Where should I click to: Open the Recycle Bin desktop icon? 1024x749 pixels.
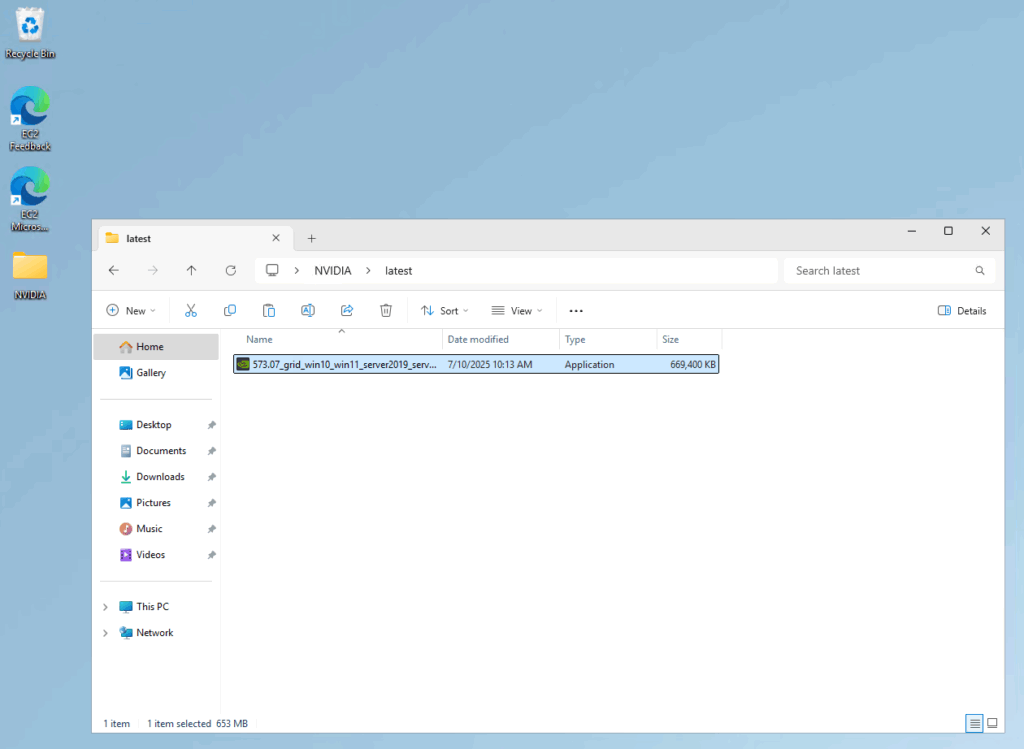click(30, 33)
